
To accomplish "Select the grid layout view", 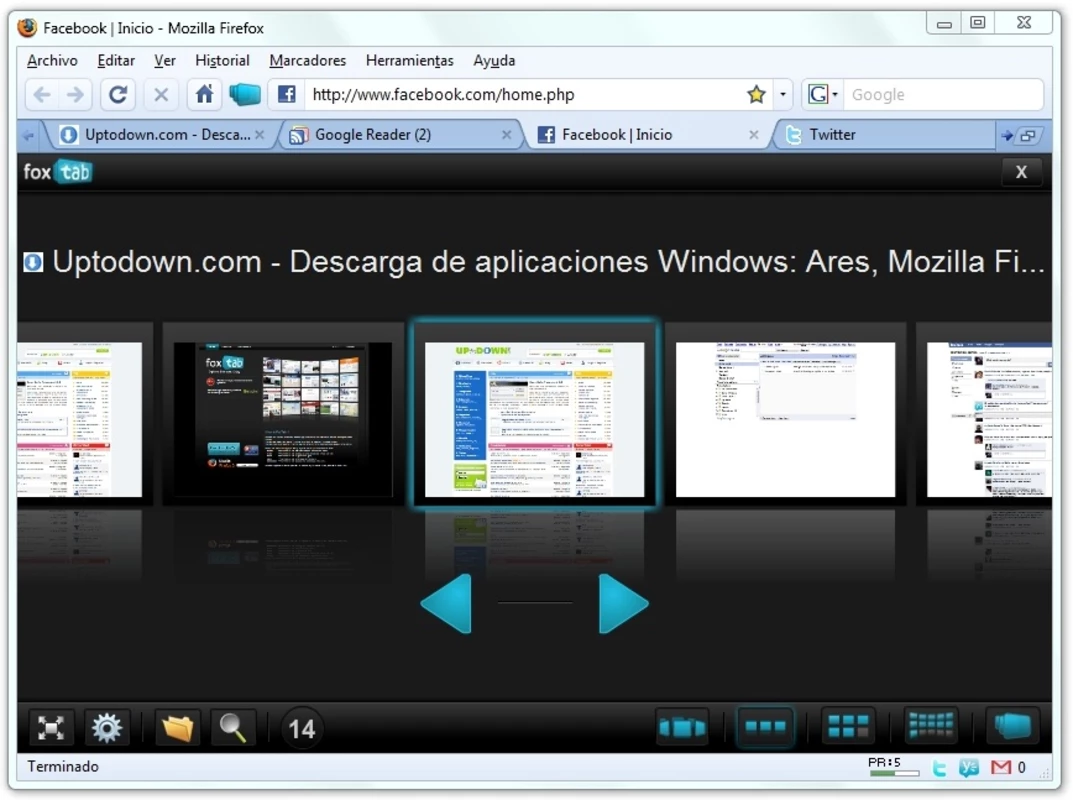I will pos(848,727).
